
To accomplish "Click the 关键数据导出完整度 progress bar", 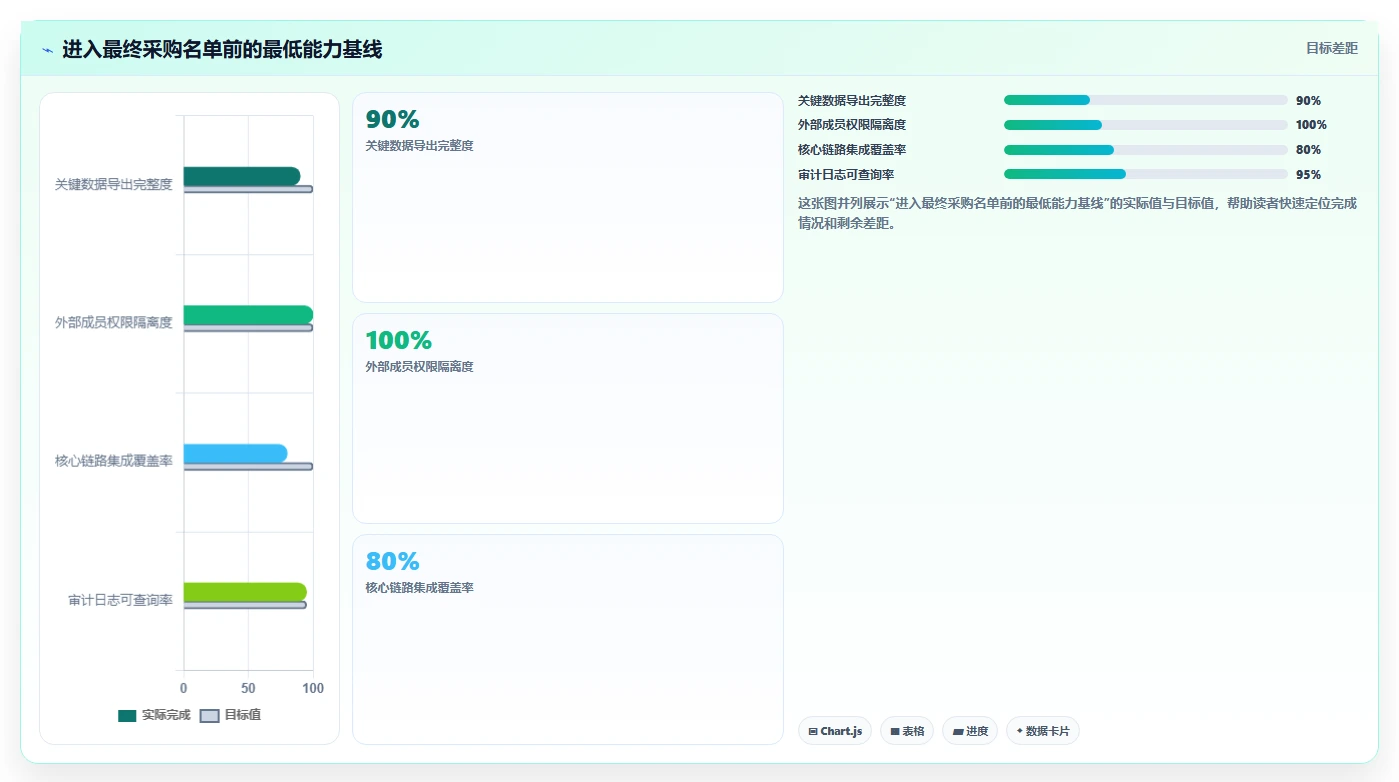I will [1146, 100].
